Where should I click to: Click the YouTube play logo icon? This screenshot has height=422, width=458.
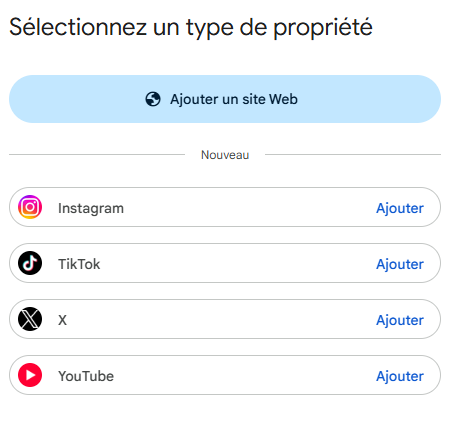[30, 375]
